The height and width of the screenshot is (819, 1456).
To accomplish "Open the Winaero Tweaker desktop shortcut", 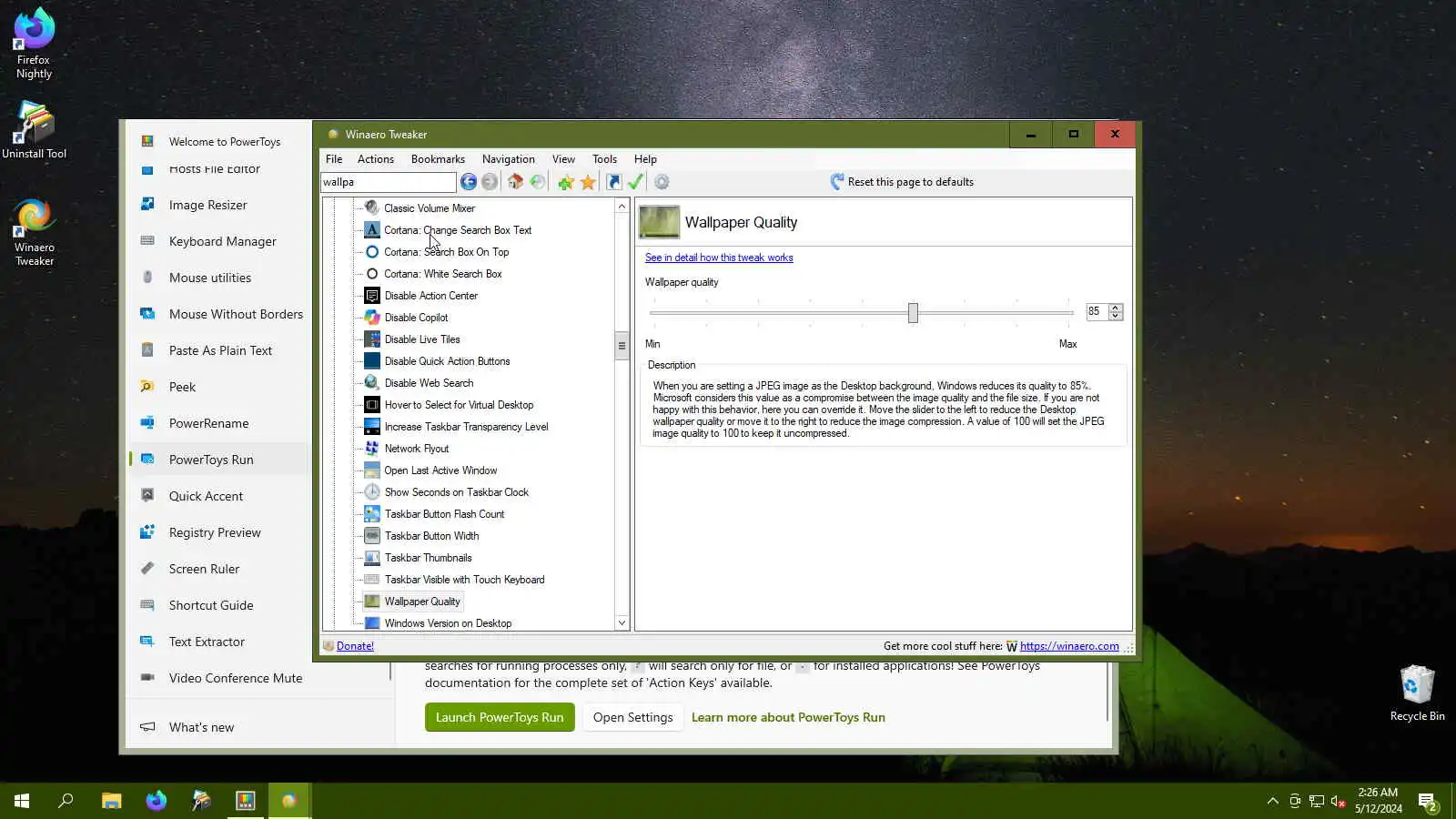I will (x=35, y=233).
